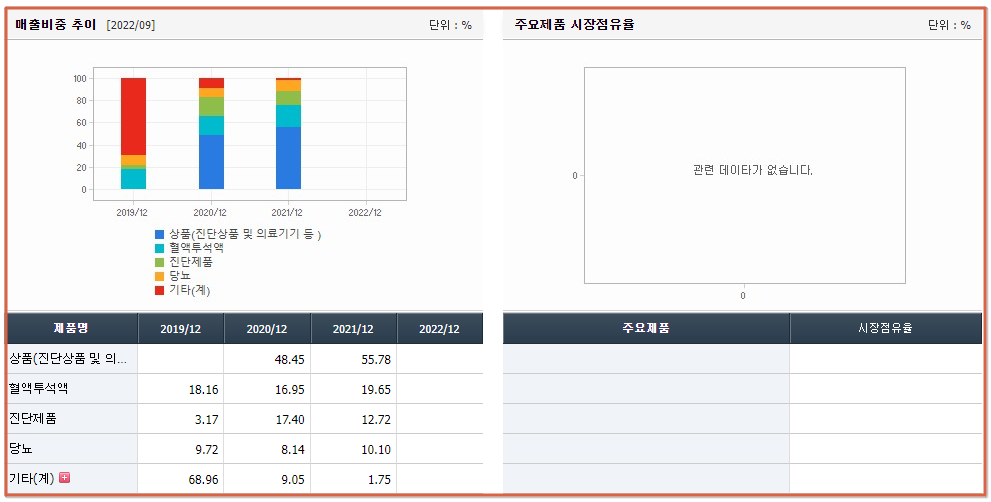Click the 19.65 cell value

[376, 389]
